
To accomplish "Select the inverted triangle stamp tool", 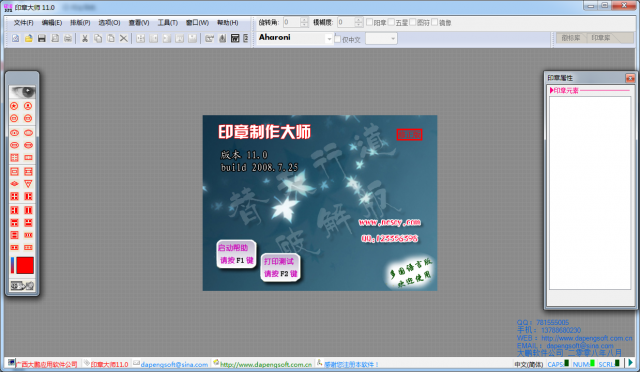I will pyautogui.click(x=28, y=184).
